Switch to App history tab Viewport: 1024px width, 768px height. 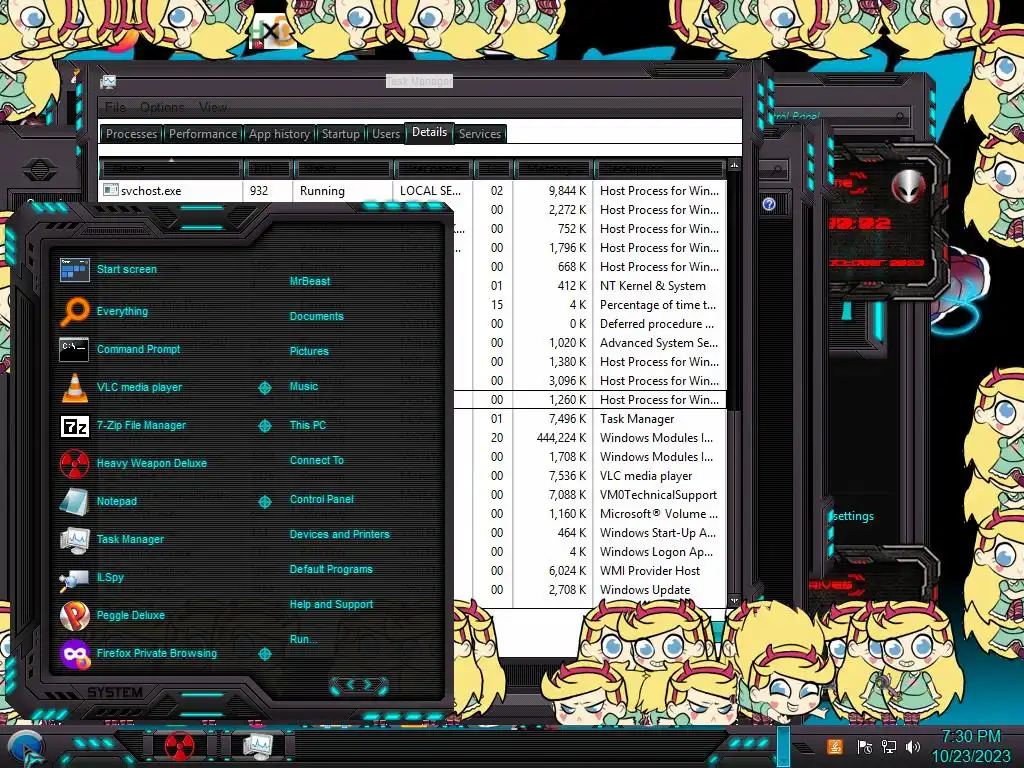(x=279, y=134)
